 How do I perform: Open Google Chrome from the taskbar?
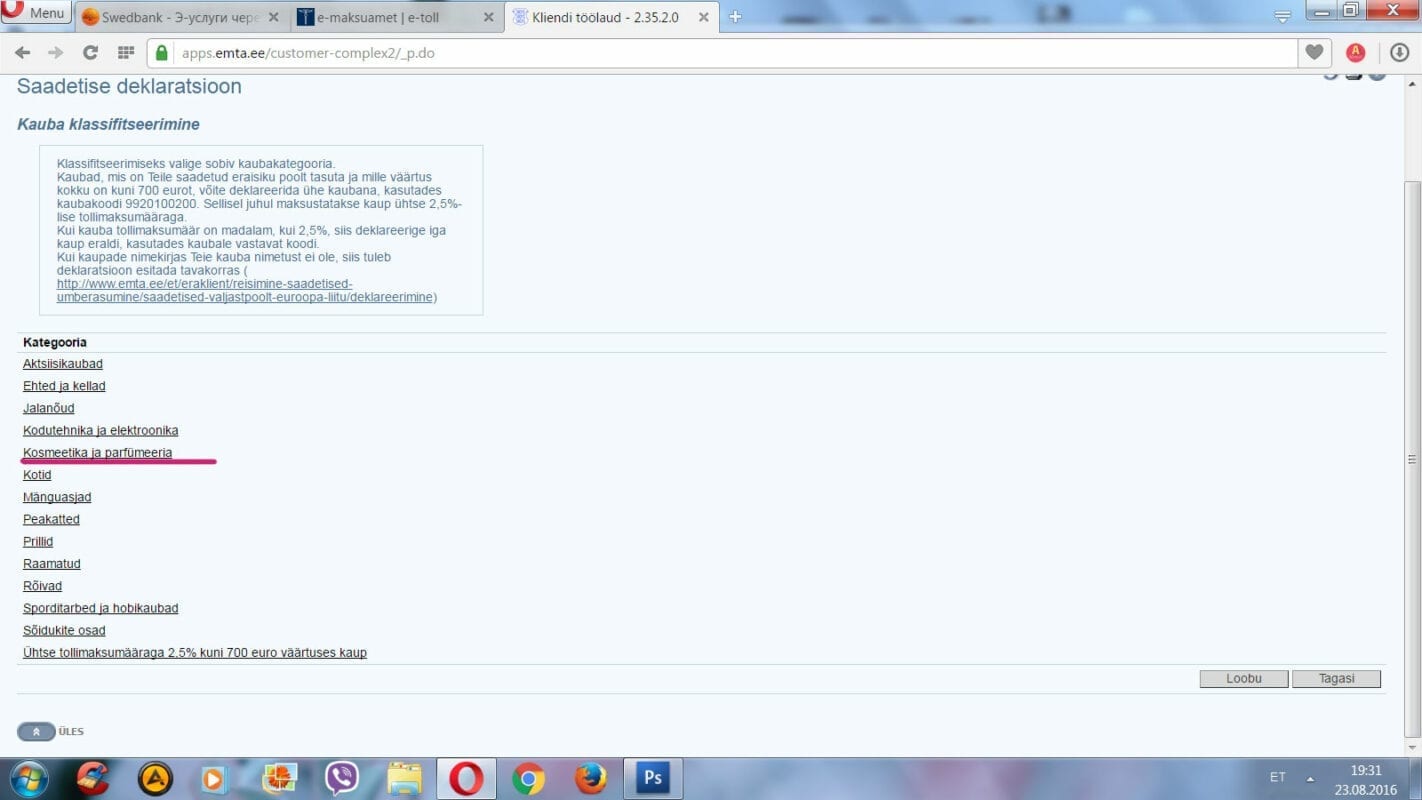[528, 778]
